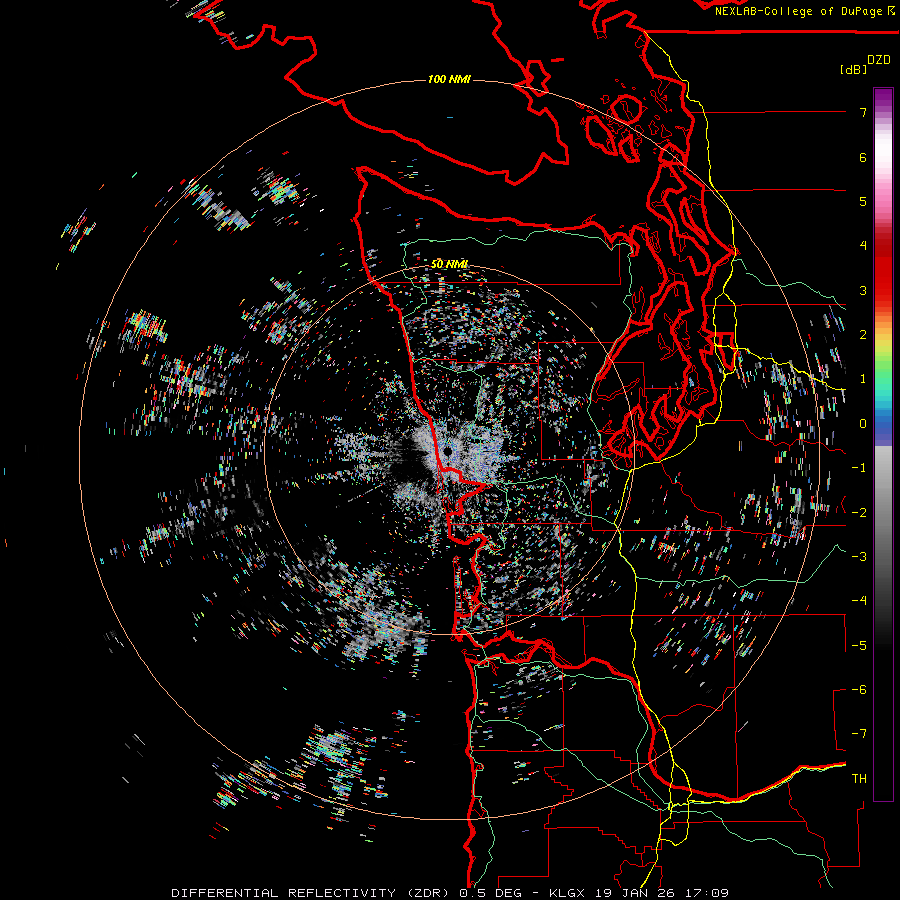Click the -7 value on the color scale
Screen dimensions: 900x900
pyautogui.click(x=859, y=734)
